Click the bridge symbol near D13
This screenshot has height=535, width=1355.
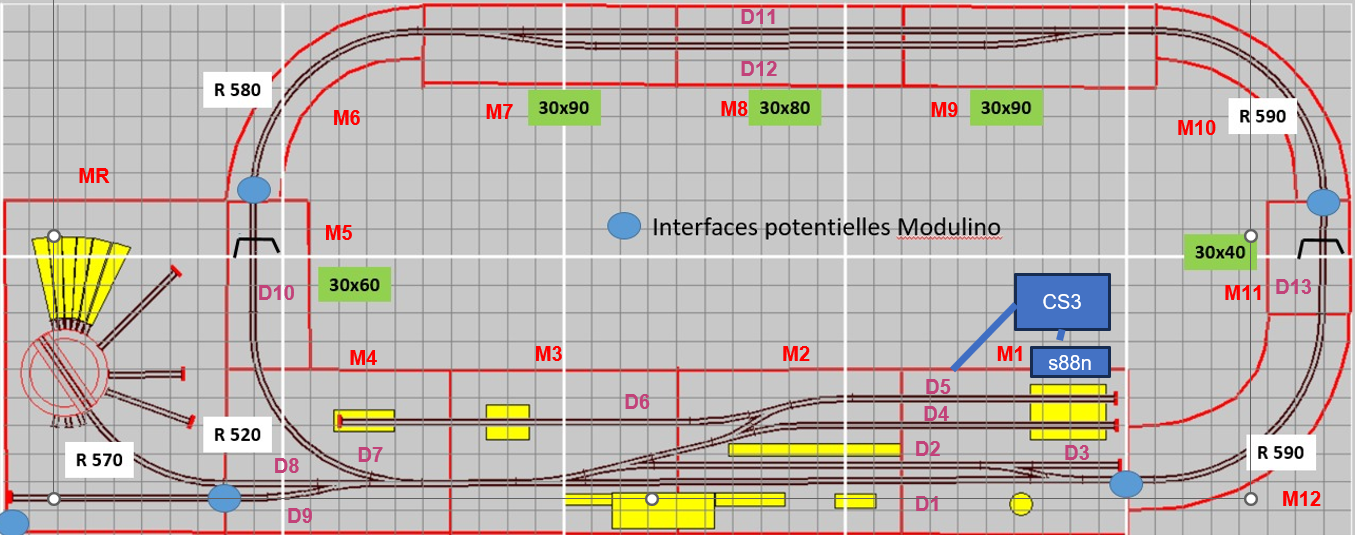point(1320,248)
